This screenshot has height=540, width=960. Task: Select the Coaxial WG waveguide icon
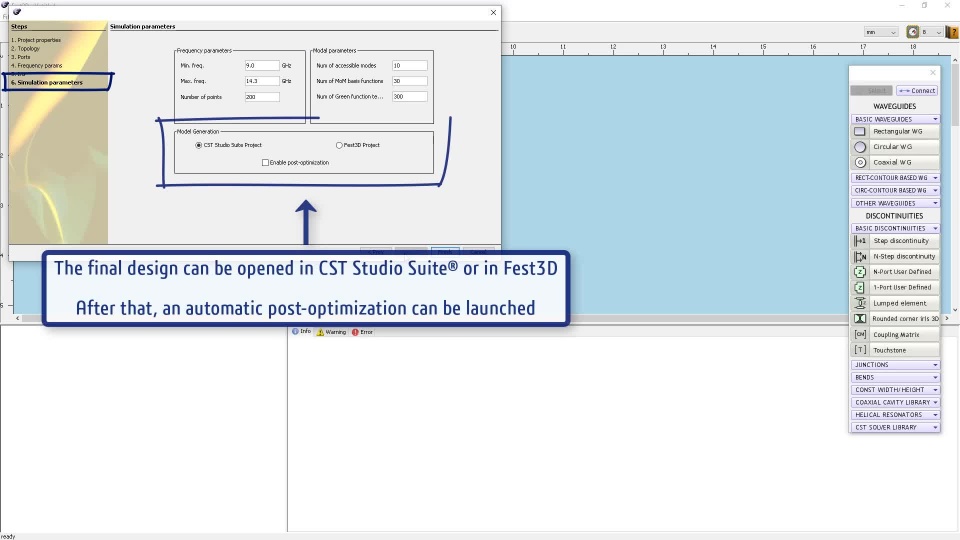pos(860,162)
